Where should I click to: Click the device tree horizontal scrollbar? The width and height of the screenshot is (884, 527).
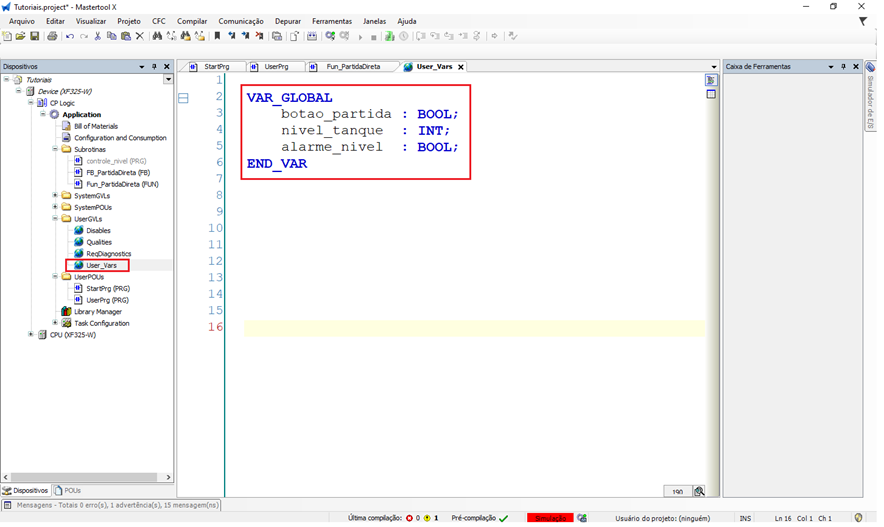click(87, 478)
